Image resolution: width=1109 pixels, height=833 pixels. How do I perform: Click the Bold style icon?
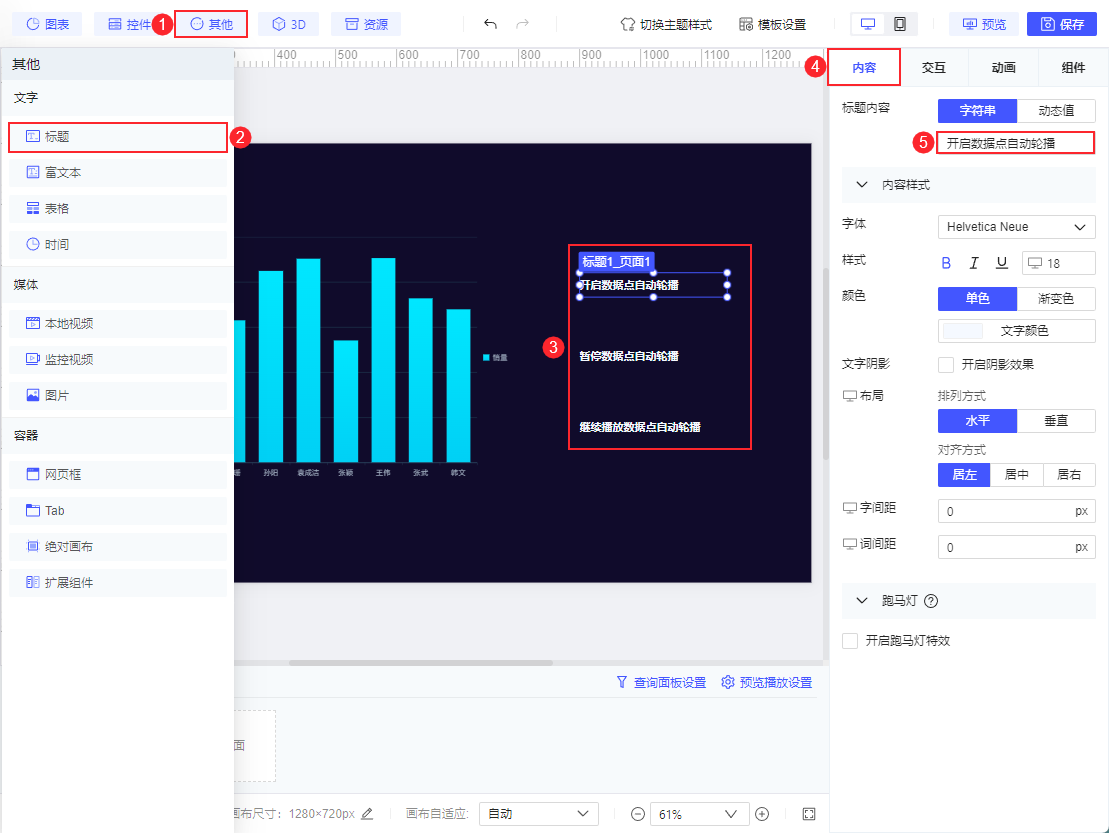(946, 263)
